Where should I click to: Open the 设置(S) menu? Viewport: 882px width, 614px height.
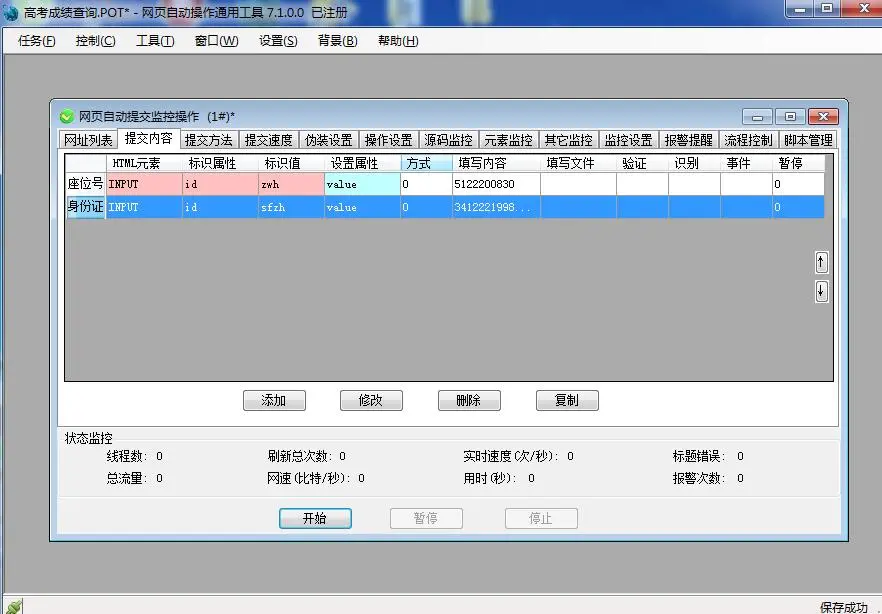[278, 41]
